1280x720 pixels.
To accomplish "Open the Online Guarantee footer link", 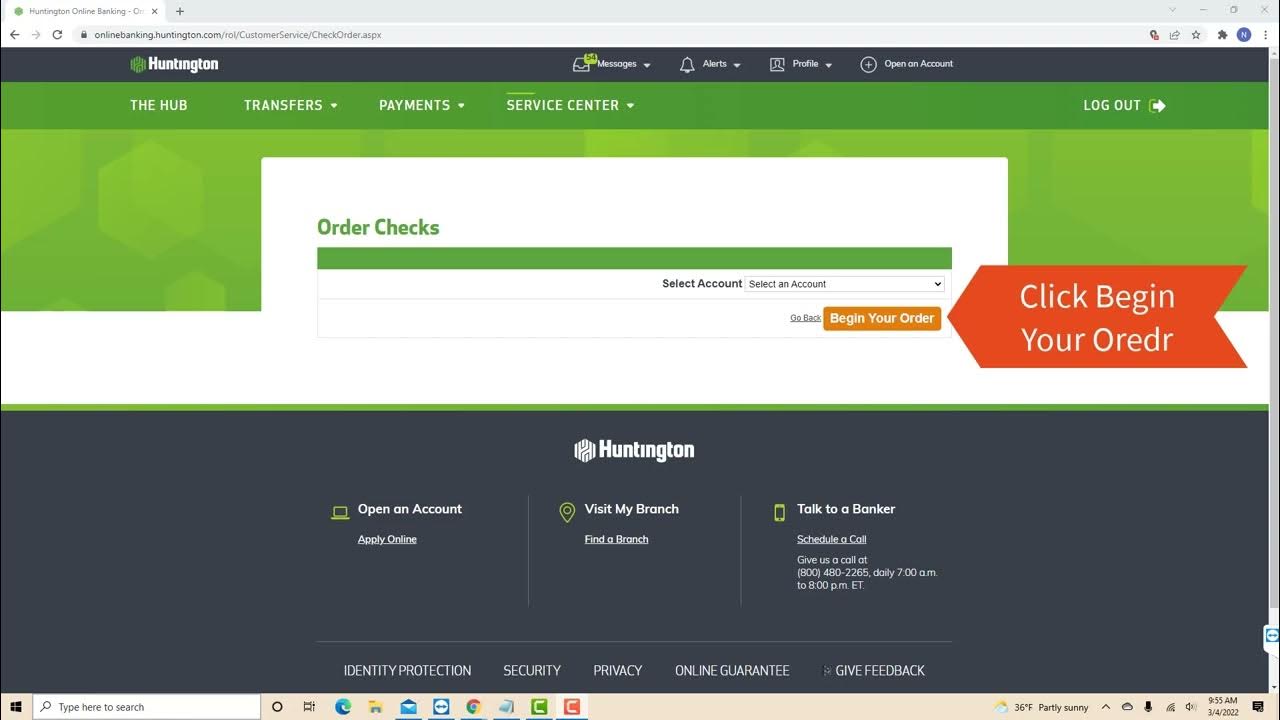I will [732, 671].
